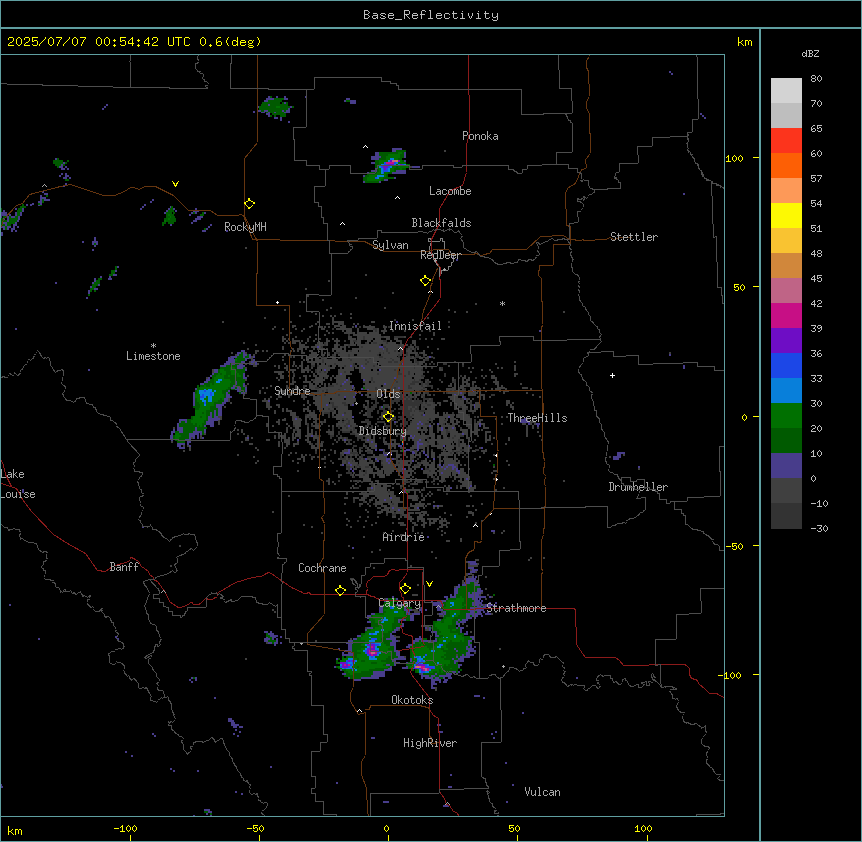
Task: Click the yellow diamond marker between Olds and Didsbury
Action: pos(388,417)
